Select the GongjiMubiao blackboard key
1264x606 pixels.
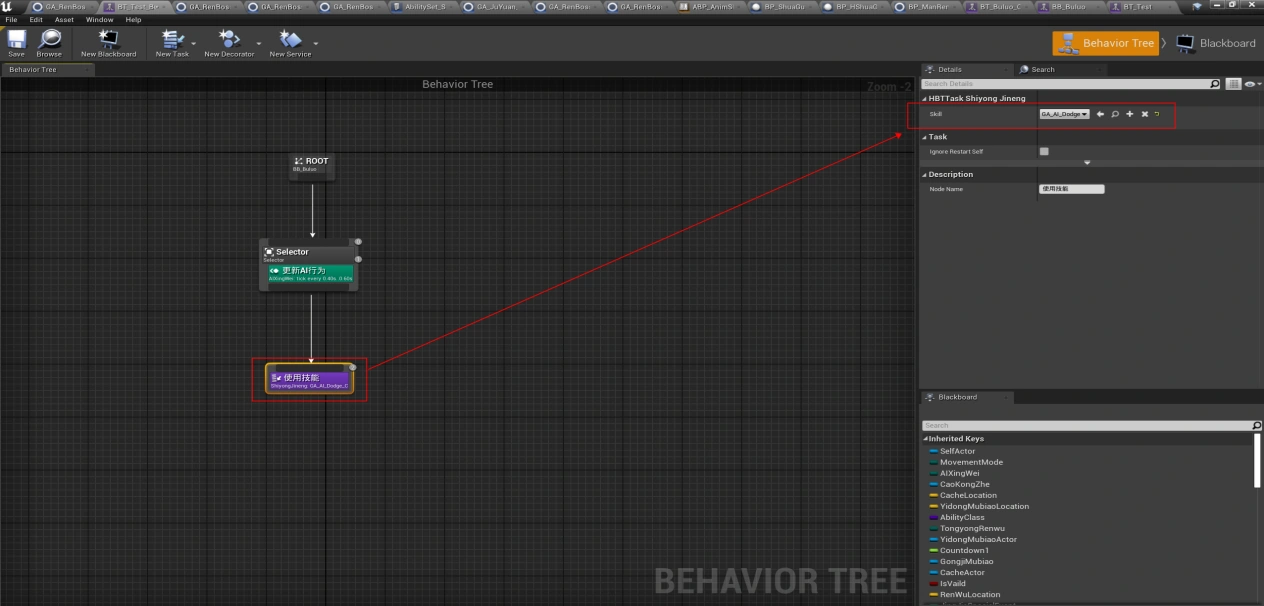click(966, 561)
